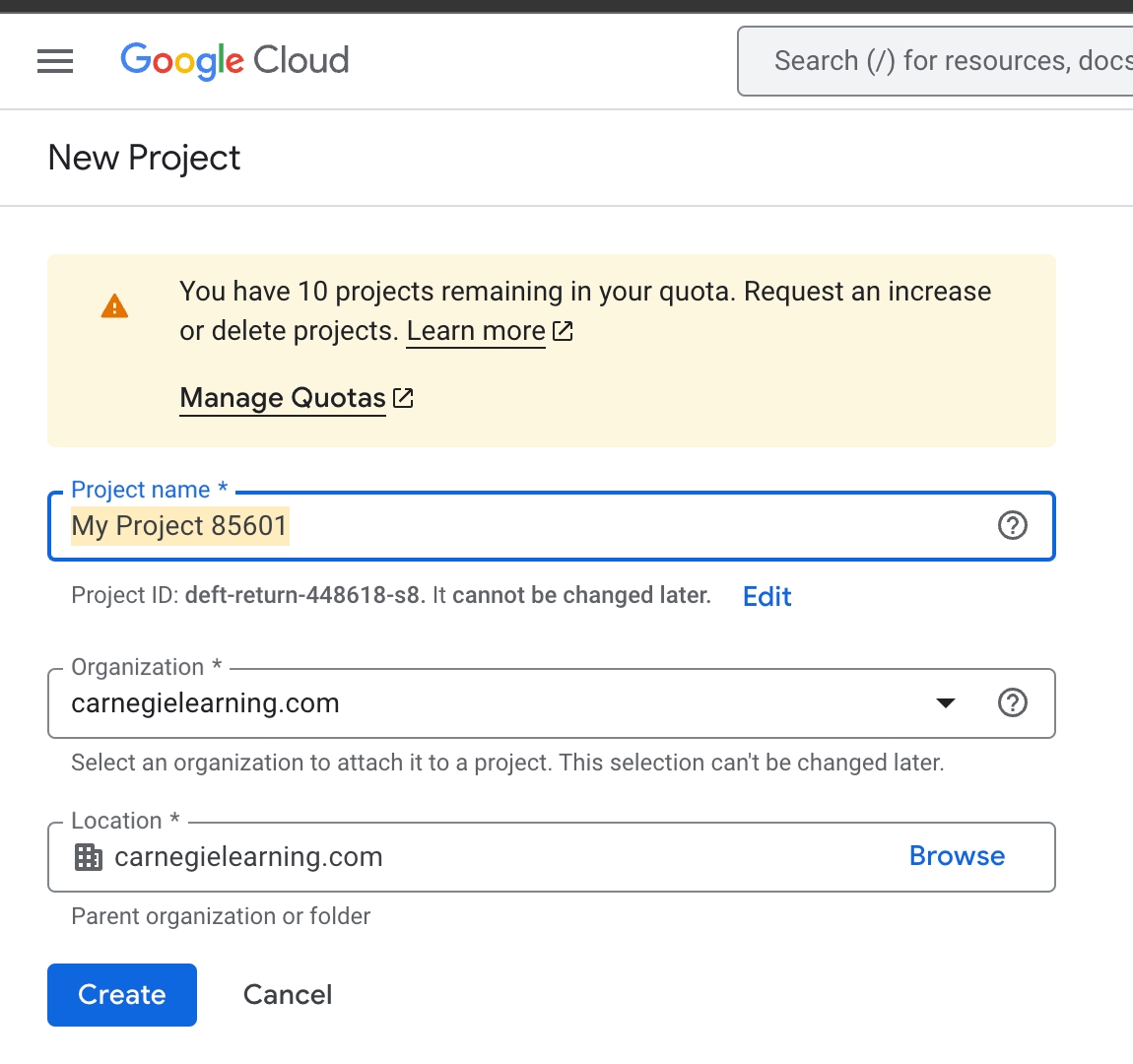Open the main navigation hamburger menu
The width and height of the screenshot is (1133, 1064).
coord(55,61)
